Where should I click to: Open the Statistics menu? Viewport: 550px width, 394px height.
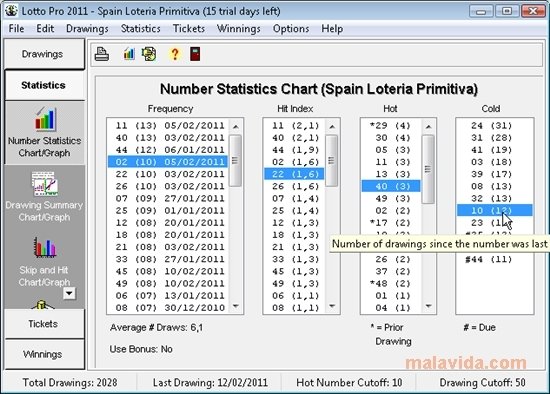[141, 29]
